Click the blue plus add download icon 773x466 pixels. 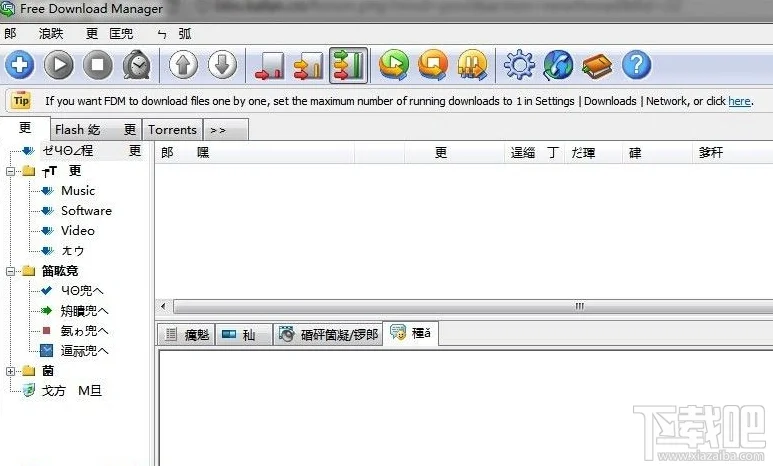coord(19,65)
